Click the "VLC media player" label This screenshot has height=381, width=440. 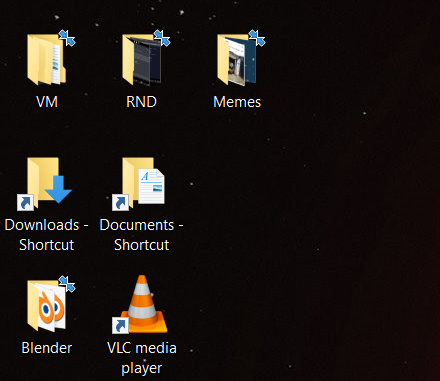[x=142, y=358]
